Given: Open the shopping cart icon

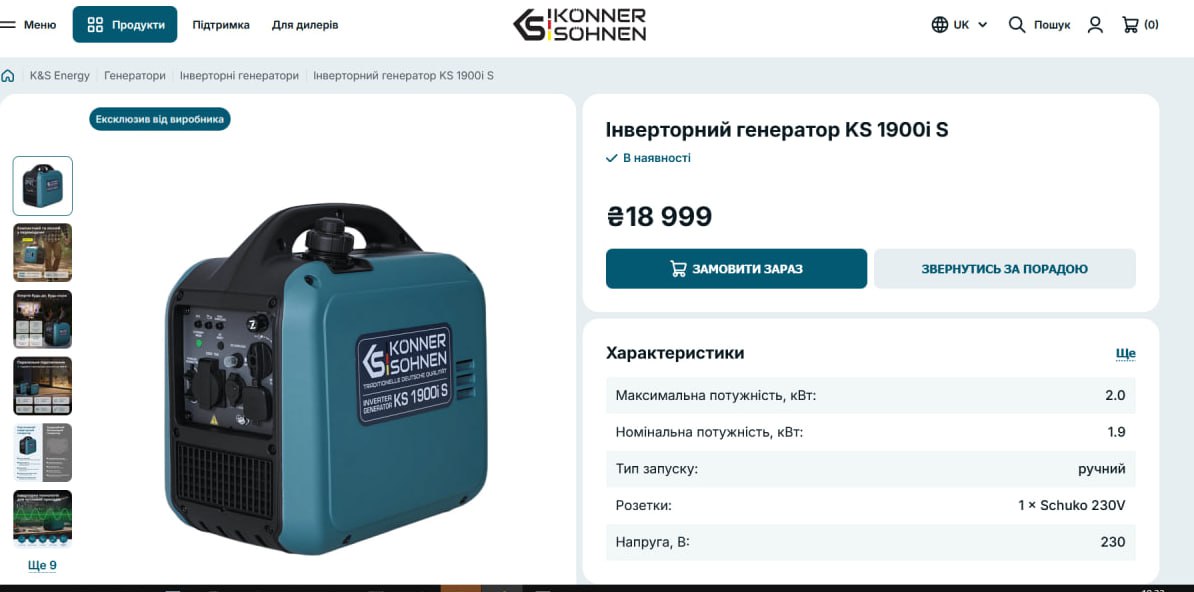Looking at the screenshot, I should pos(1130,24).
